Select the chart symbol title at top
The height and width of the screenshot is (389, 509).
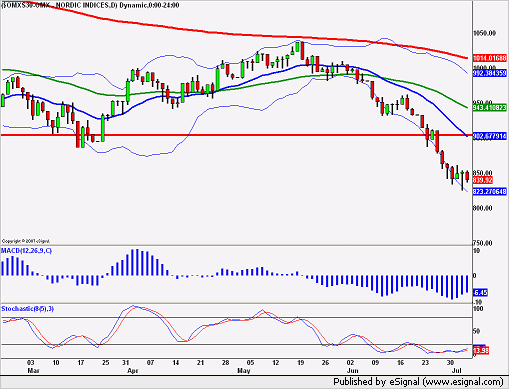pos(90,5)
